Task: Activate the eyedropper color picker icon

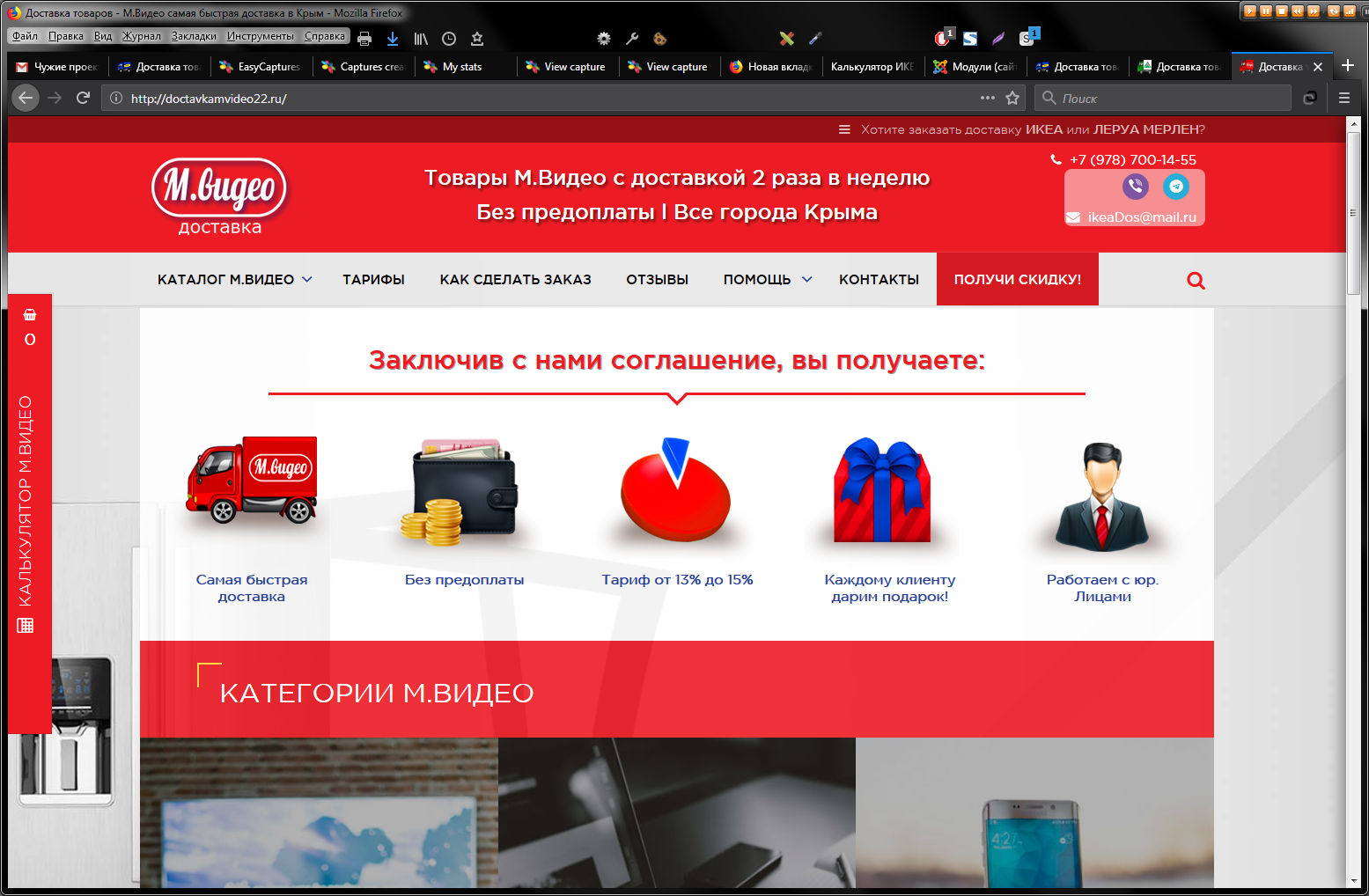Action: coord(815,39)
